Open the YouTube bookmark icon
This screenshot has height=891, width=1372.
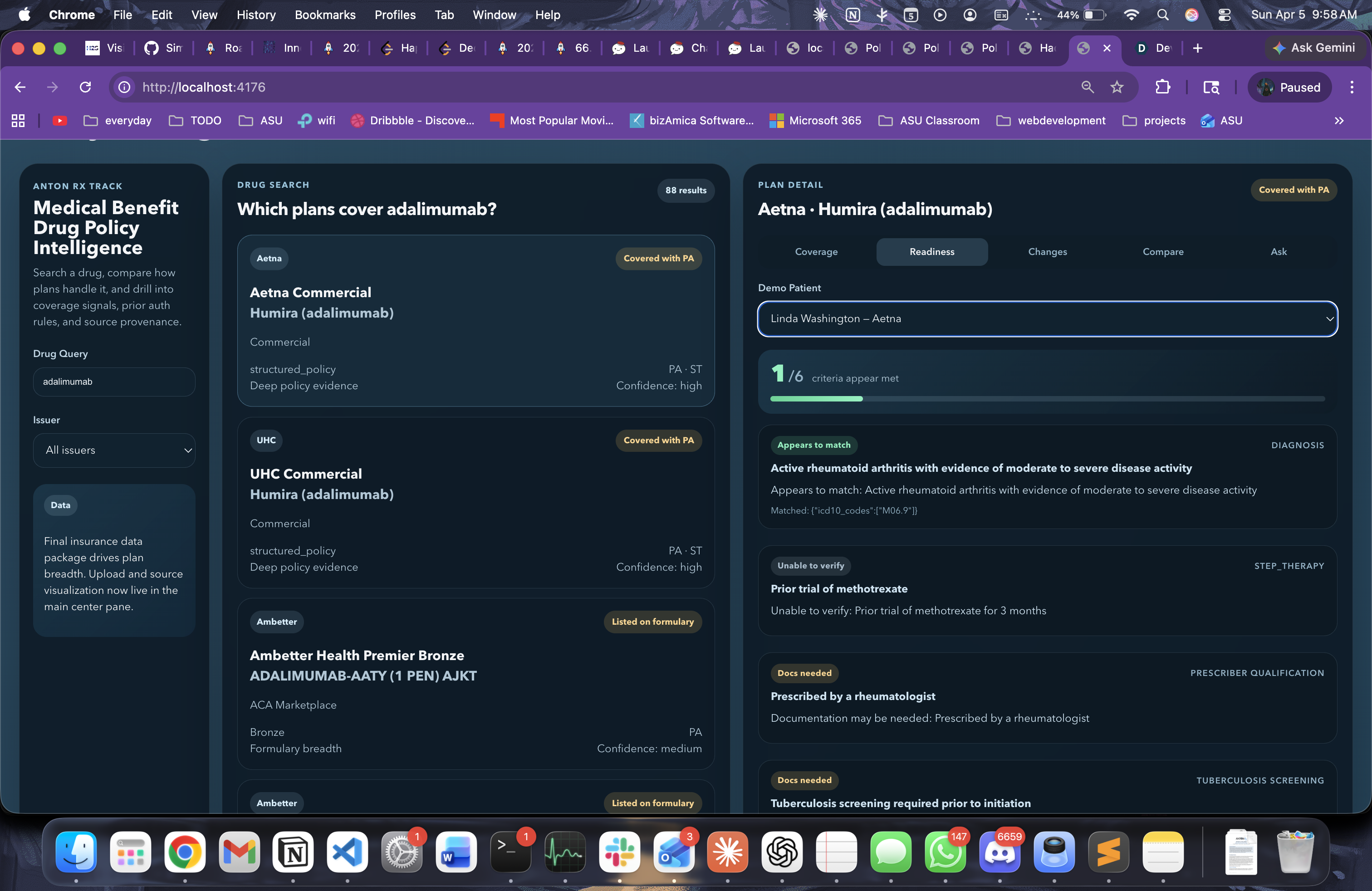tap(59, 121)
